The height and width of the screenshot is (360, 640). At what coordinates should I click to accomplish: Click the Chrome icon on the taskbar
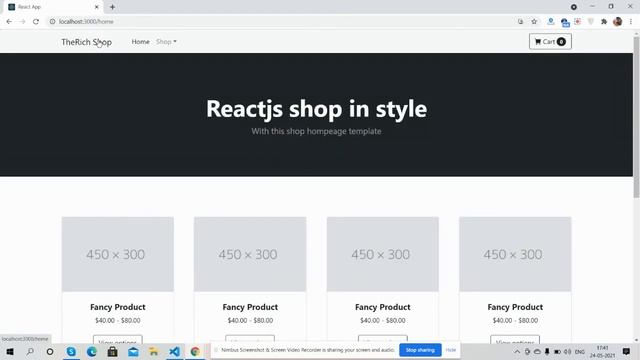point(195,351)
